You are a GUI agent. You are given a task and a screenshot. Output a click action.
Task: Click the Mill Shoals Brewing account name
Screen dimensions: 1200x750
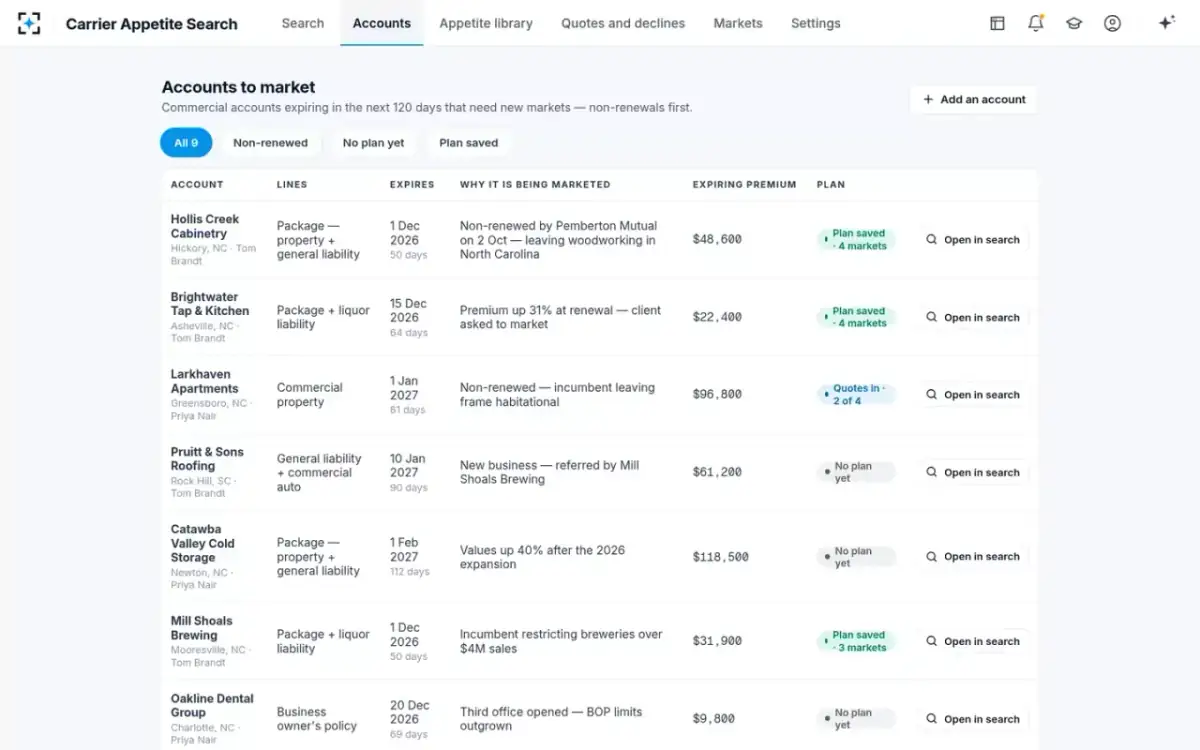pos(201,628)
